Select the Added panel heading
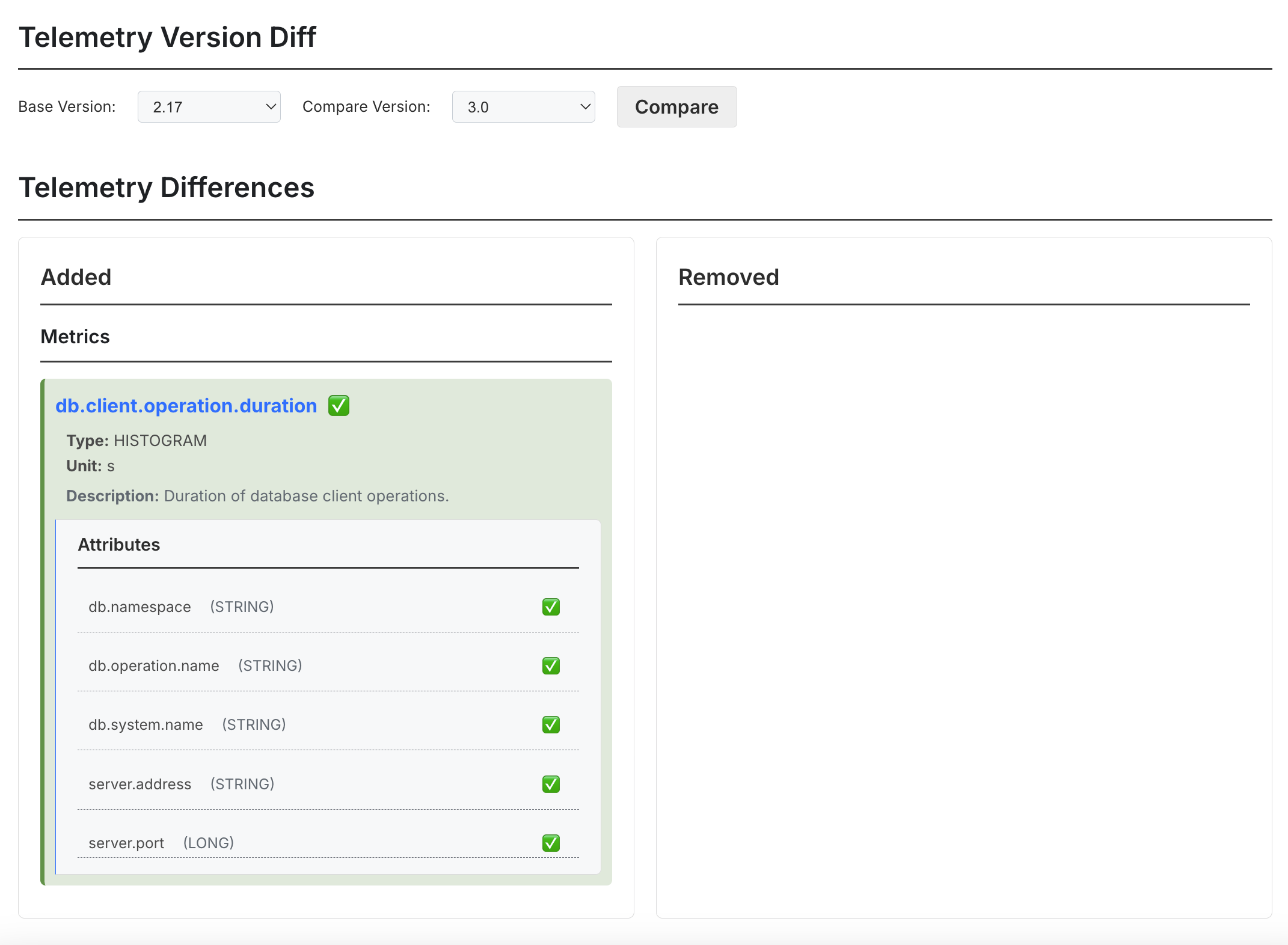1288x945 pixels. pos(76,277)
